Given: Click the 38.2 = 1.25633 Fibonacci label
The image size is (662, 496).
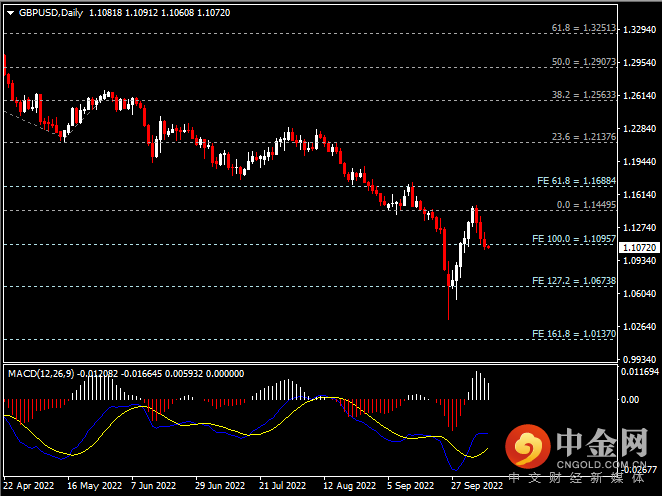Looking at the screenshot, I should pos(583,95).
